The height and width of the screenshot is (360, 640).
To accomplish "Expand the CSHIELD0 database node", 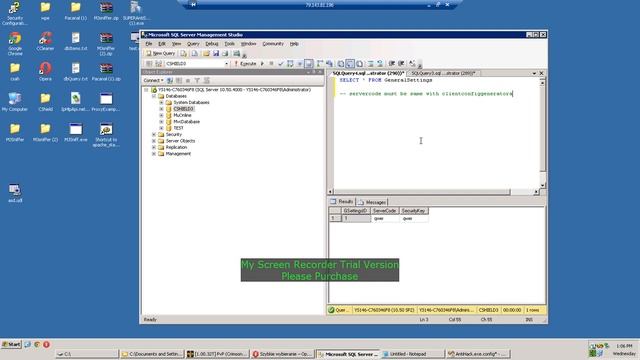I will coord(161,109).
